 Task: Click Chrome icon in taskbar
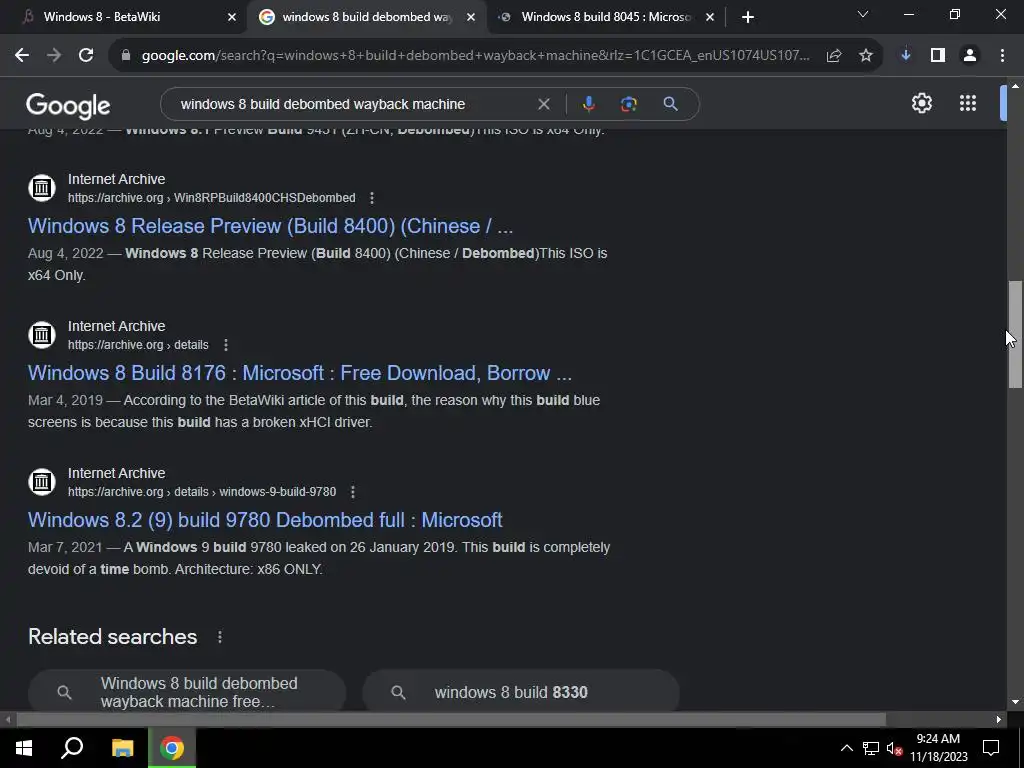coord(172,748)
